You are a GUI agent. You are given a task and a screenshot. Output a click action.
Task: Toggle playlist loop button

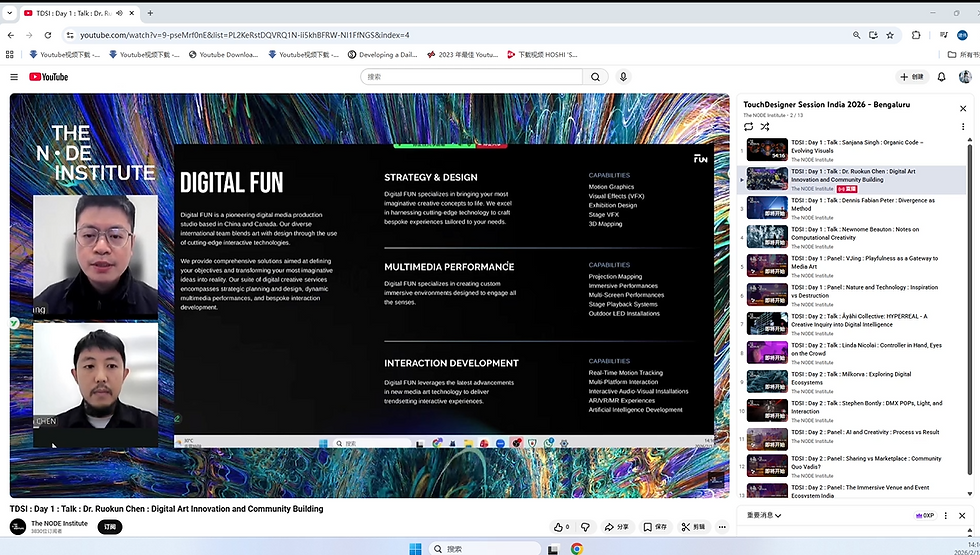748,127
